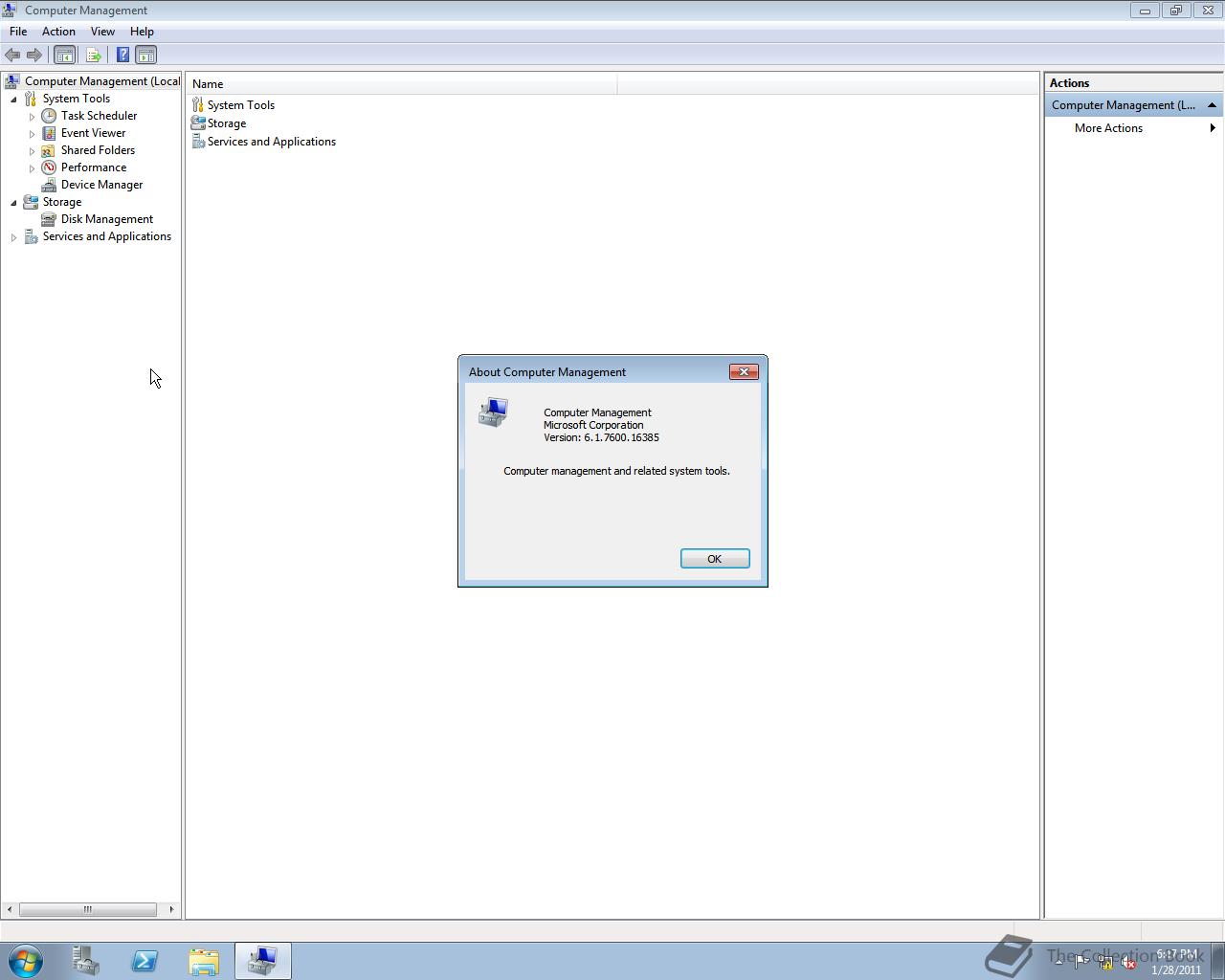Select the Event Viewer label in the tree
Screen dimensions: 1225x980
[93, 133]
